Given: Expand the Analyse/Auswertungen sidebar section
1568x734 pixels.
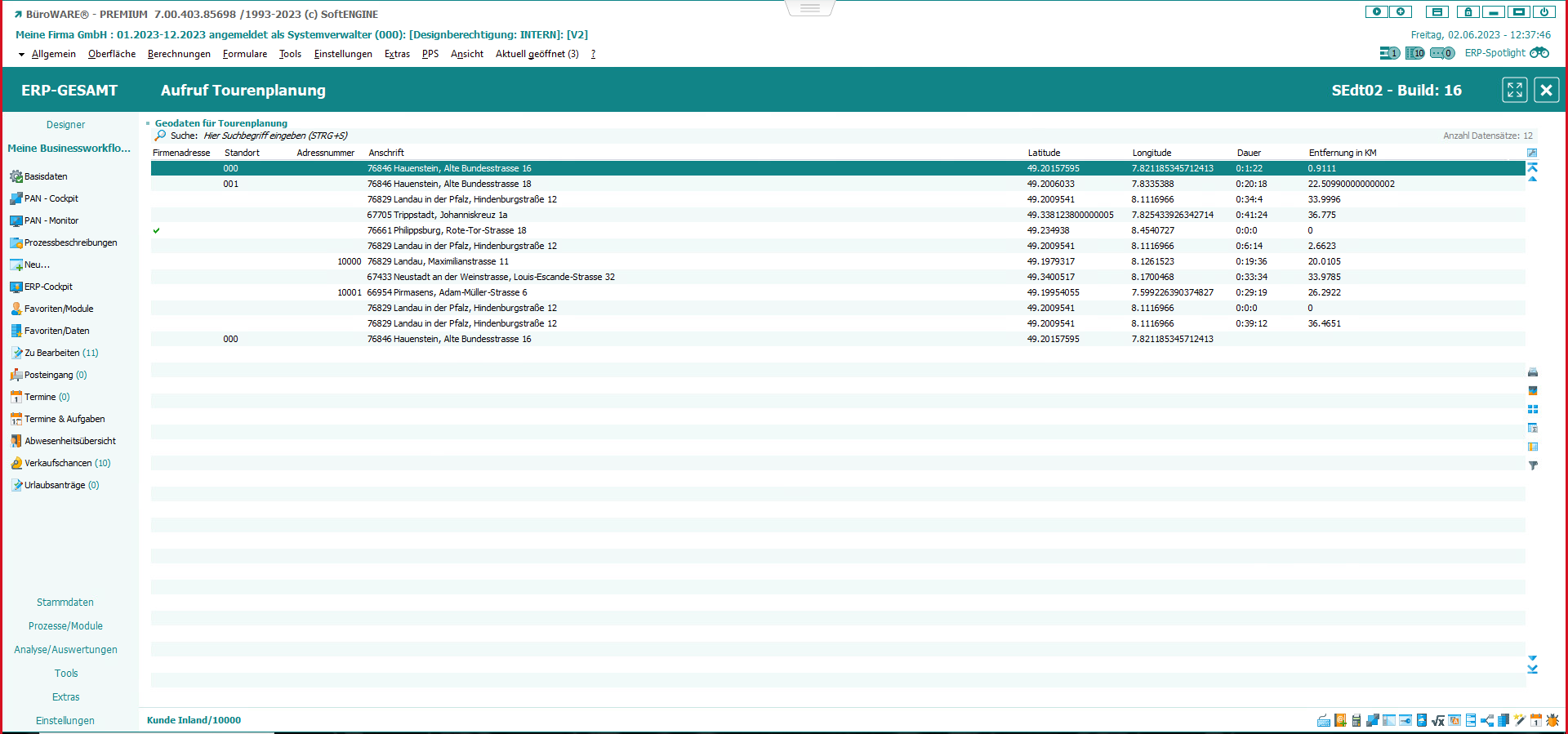Looking at the screenshot, I should (65, 650).
